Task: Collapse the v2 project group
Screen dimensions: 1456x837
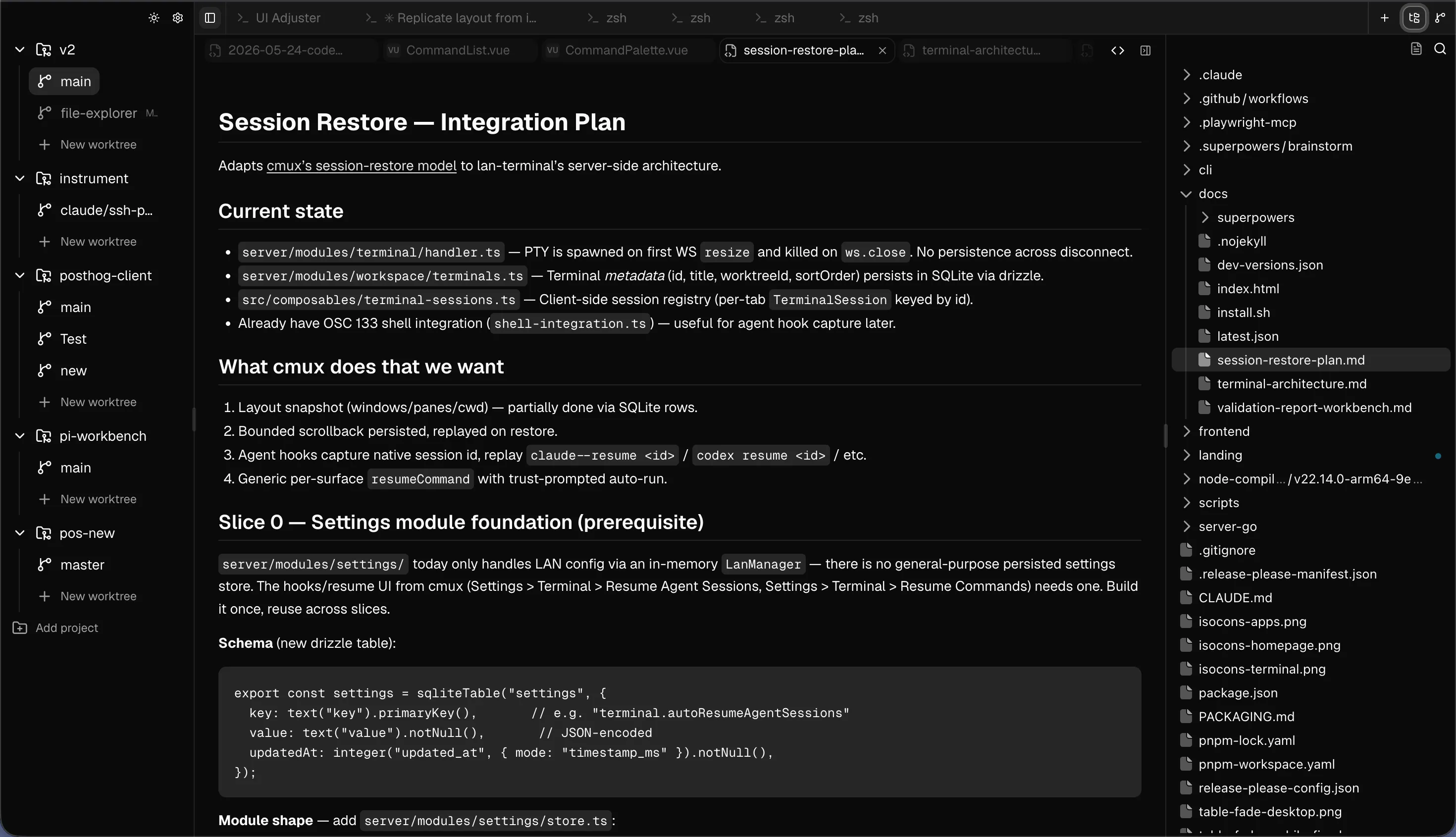Action: 19,50
